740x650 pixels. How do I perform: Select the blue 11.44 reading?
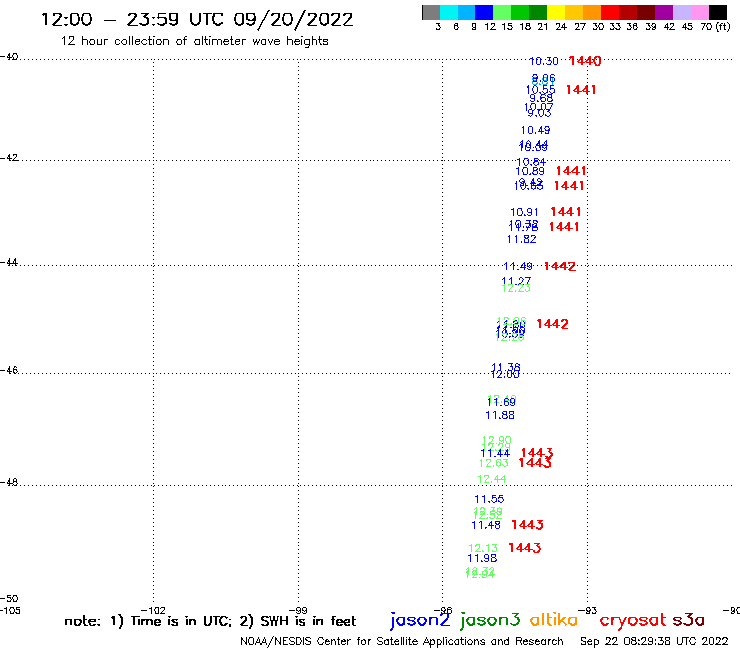(495, 454)
